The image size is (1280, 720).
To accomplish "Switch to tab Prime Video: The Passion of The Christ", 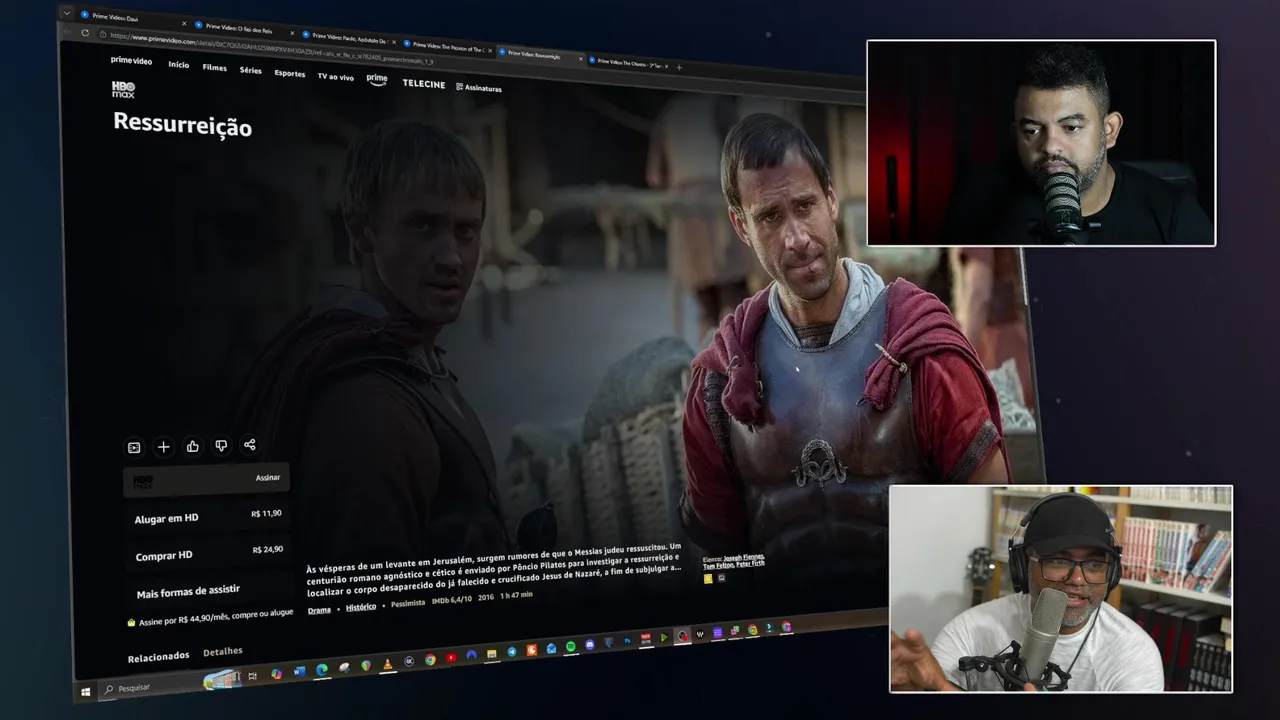I will coord(447,47).
